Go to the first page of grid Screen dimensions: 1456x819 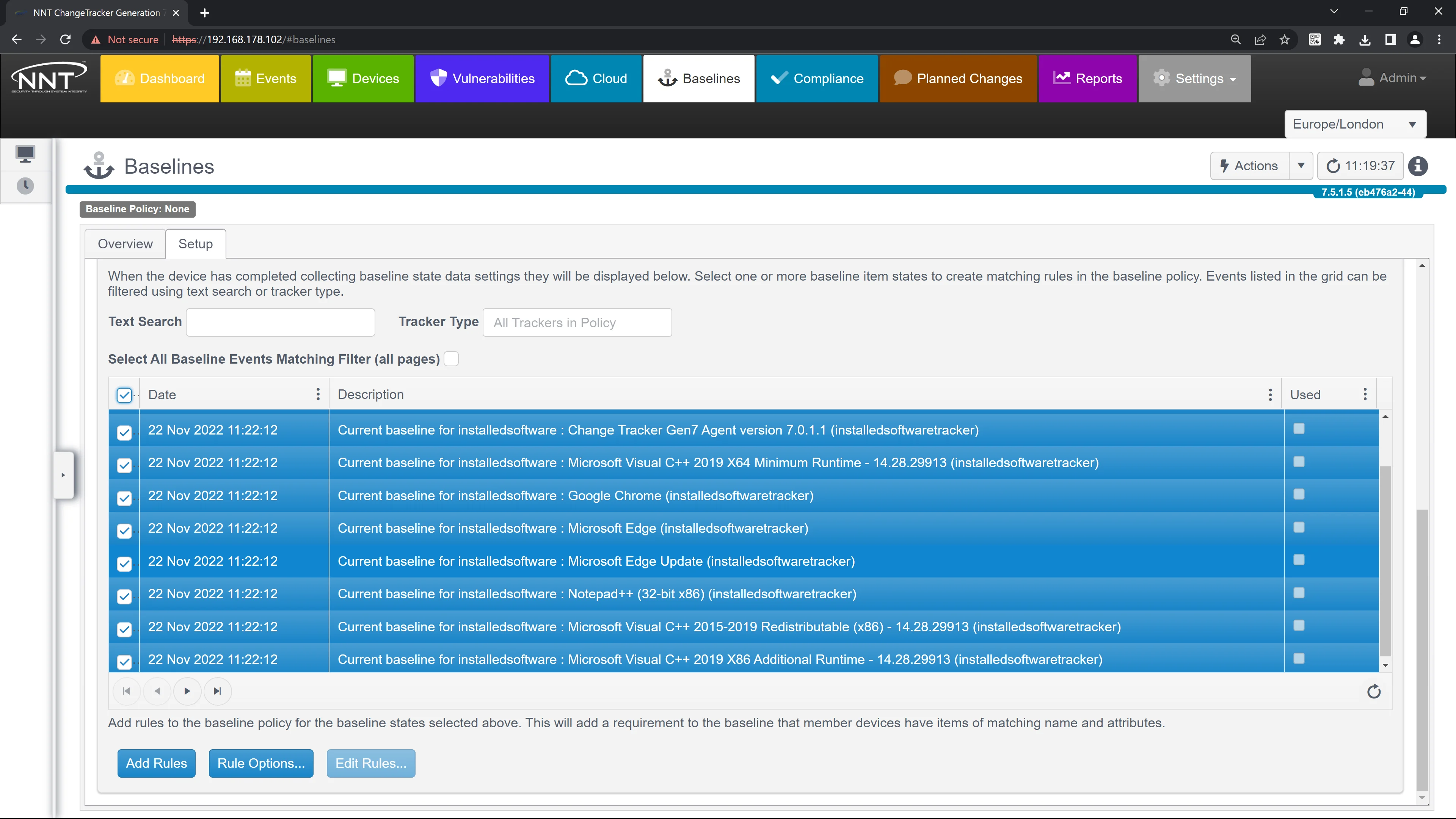pyautogui.click(x=127, y=691)
